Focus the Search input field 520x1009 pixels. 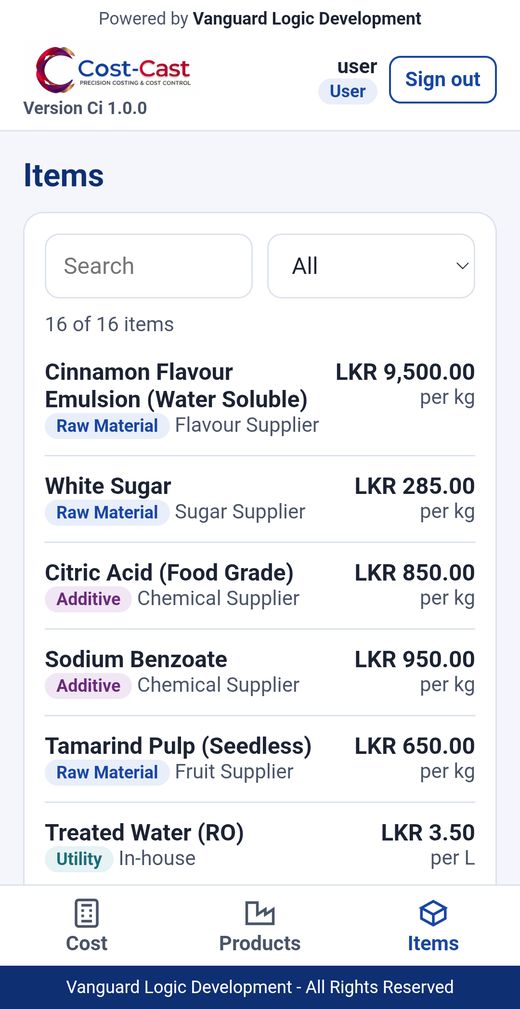tap(149, 266)
